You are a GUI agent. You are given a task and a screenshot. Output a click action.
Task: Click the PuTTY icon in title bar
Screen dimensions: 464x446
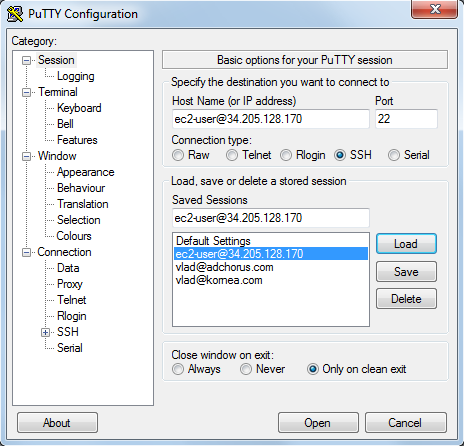point(15,14)
